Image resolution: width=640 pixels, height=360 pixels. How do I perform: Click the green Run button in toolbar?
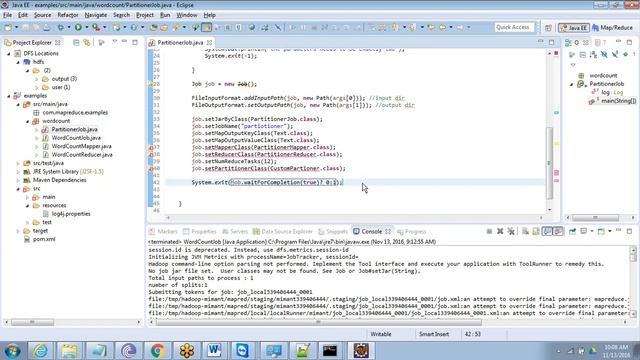[x=78, y=27]
